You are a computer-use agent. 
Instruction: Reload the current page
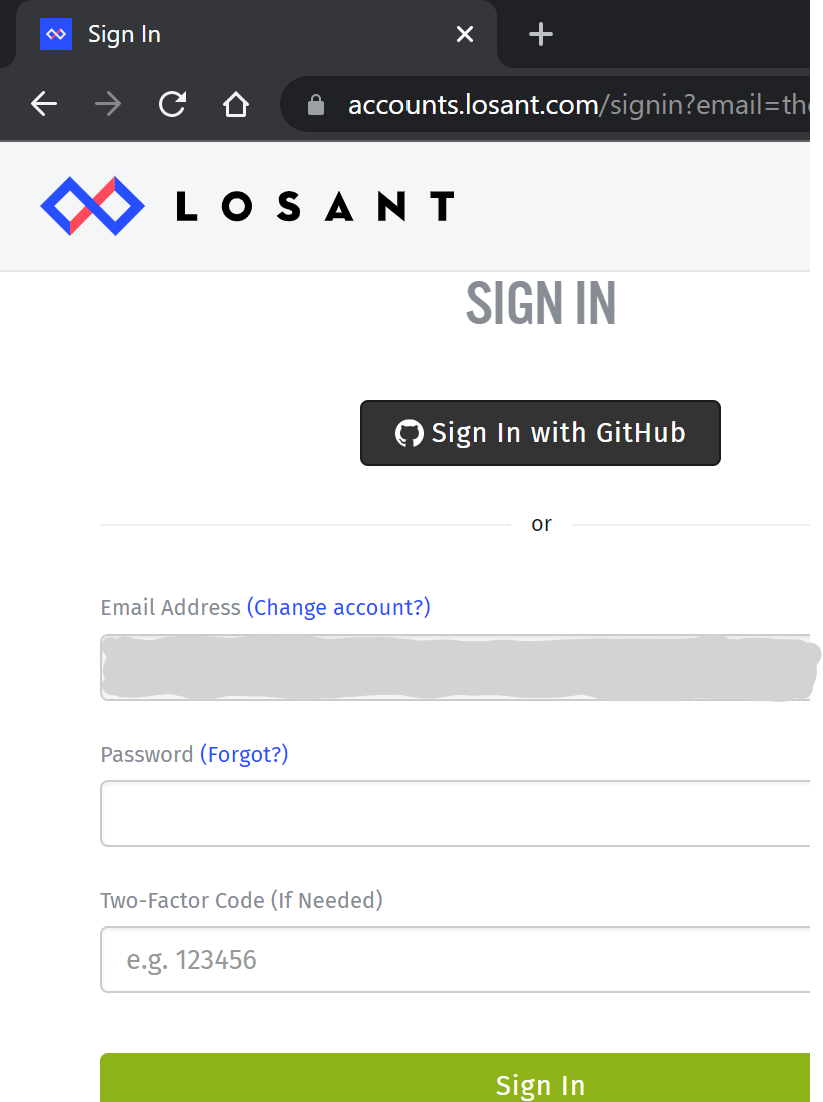pos(172,104)
